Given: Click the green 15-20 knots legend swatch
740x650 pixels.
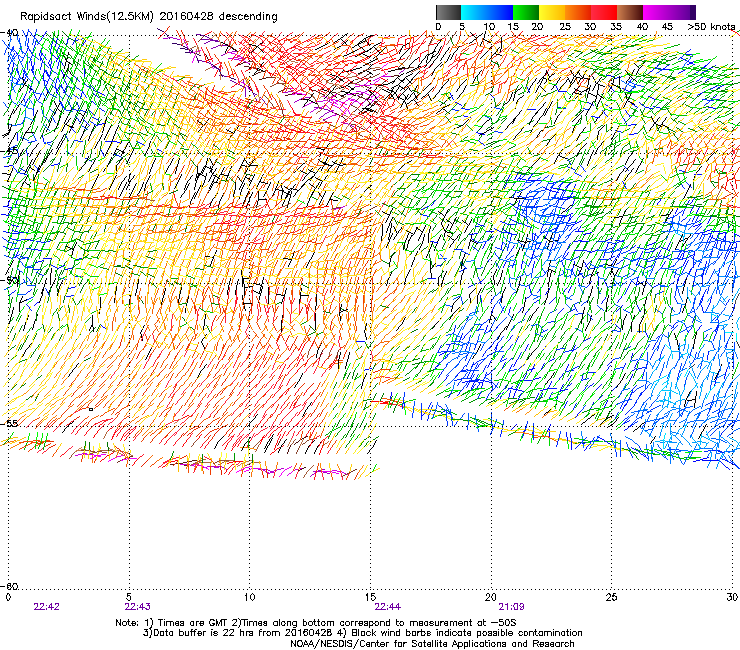Looking at the screenshot, I should 526,12.
